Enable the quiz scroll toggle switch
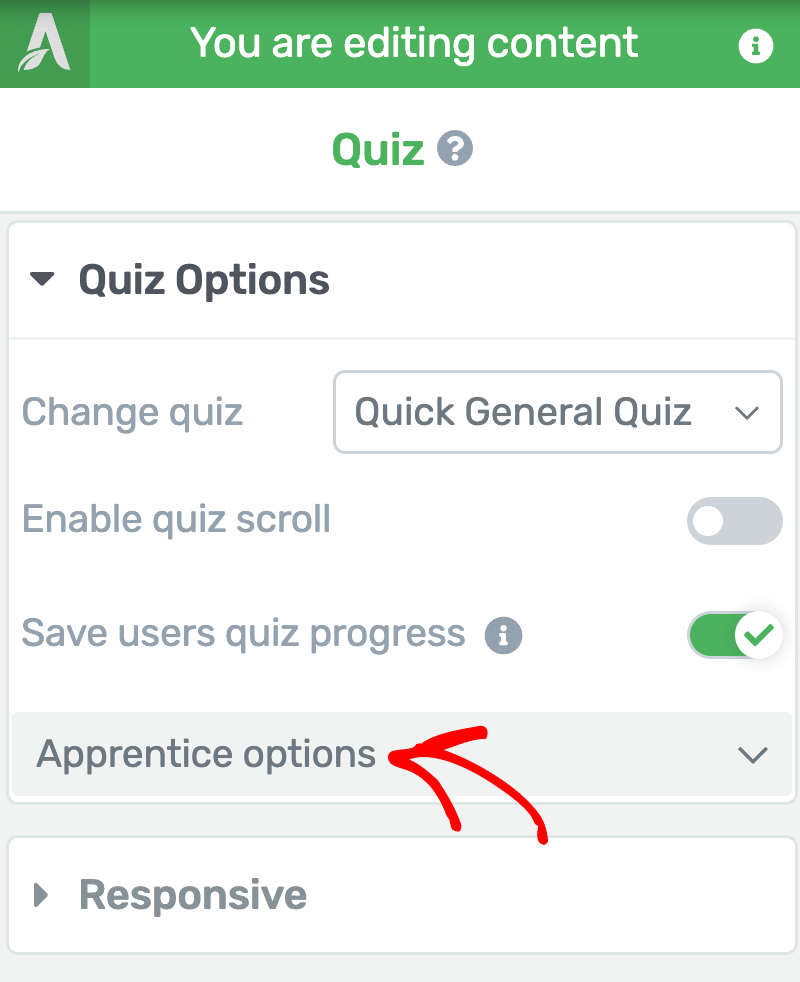This screenshot has width=800, height=982. [x=734, y=521]
